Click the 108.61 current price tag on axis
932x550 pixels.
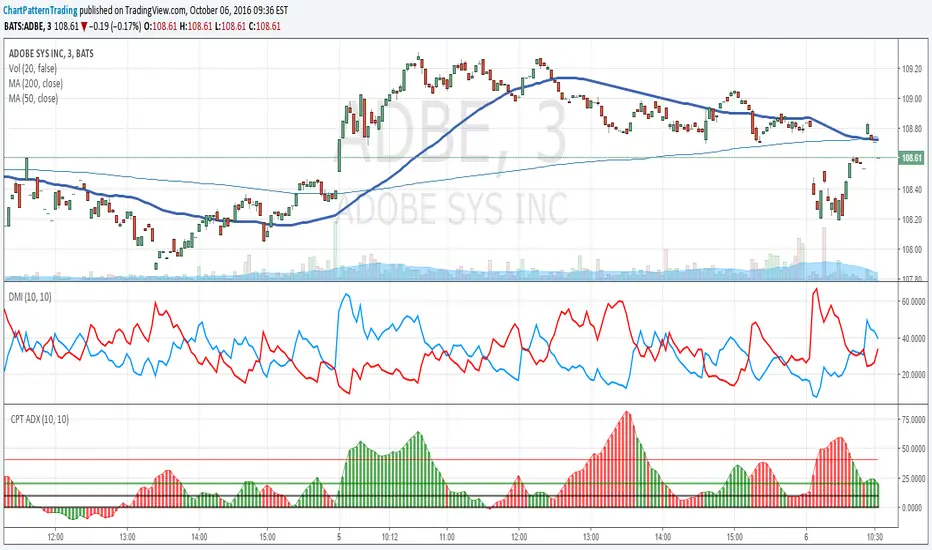(912, 158)
